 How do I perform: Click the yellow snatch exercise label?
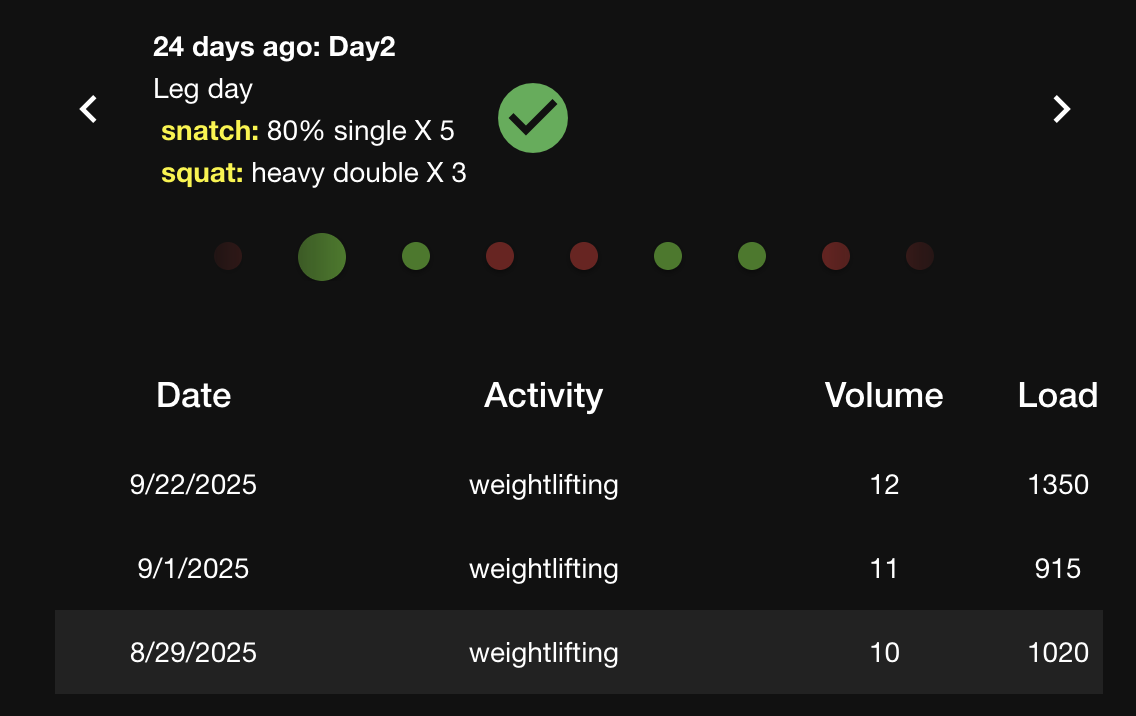click(x=210, y=131)
